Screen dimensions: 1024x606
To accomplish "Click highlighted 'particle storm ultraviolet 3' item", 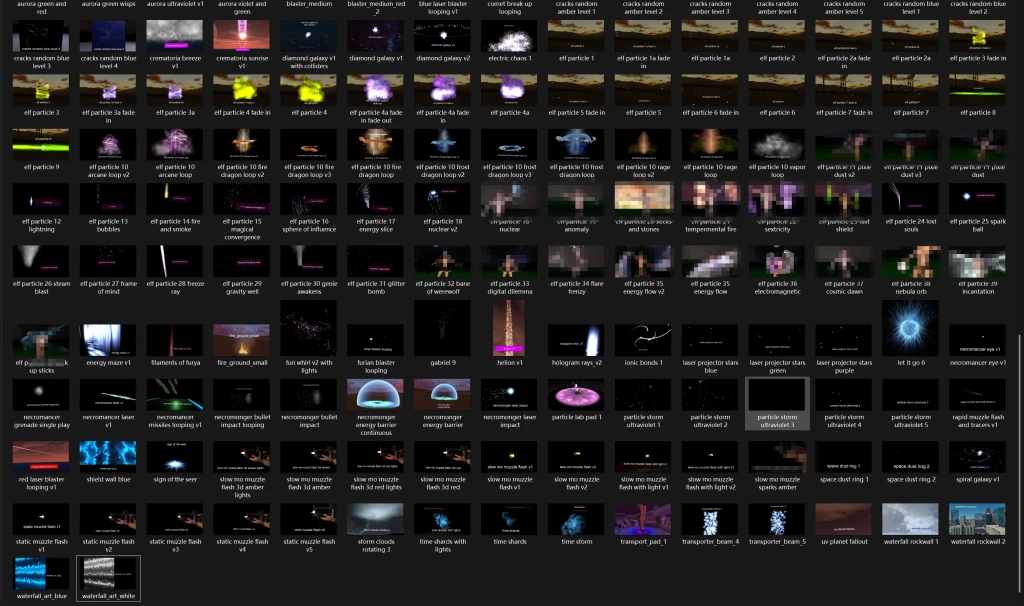I will pyautogui.click(x=777, y=395).
